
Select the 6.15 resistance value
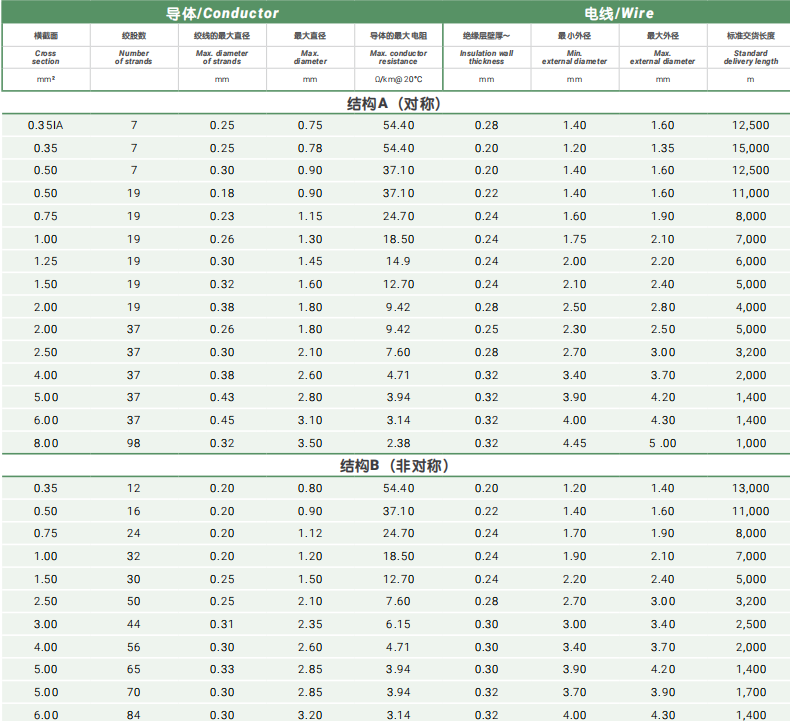(x=398, y=624)
